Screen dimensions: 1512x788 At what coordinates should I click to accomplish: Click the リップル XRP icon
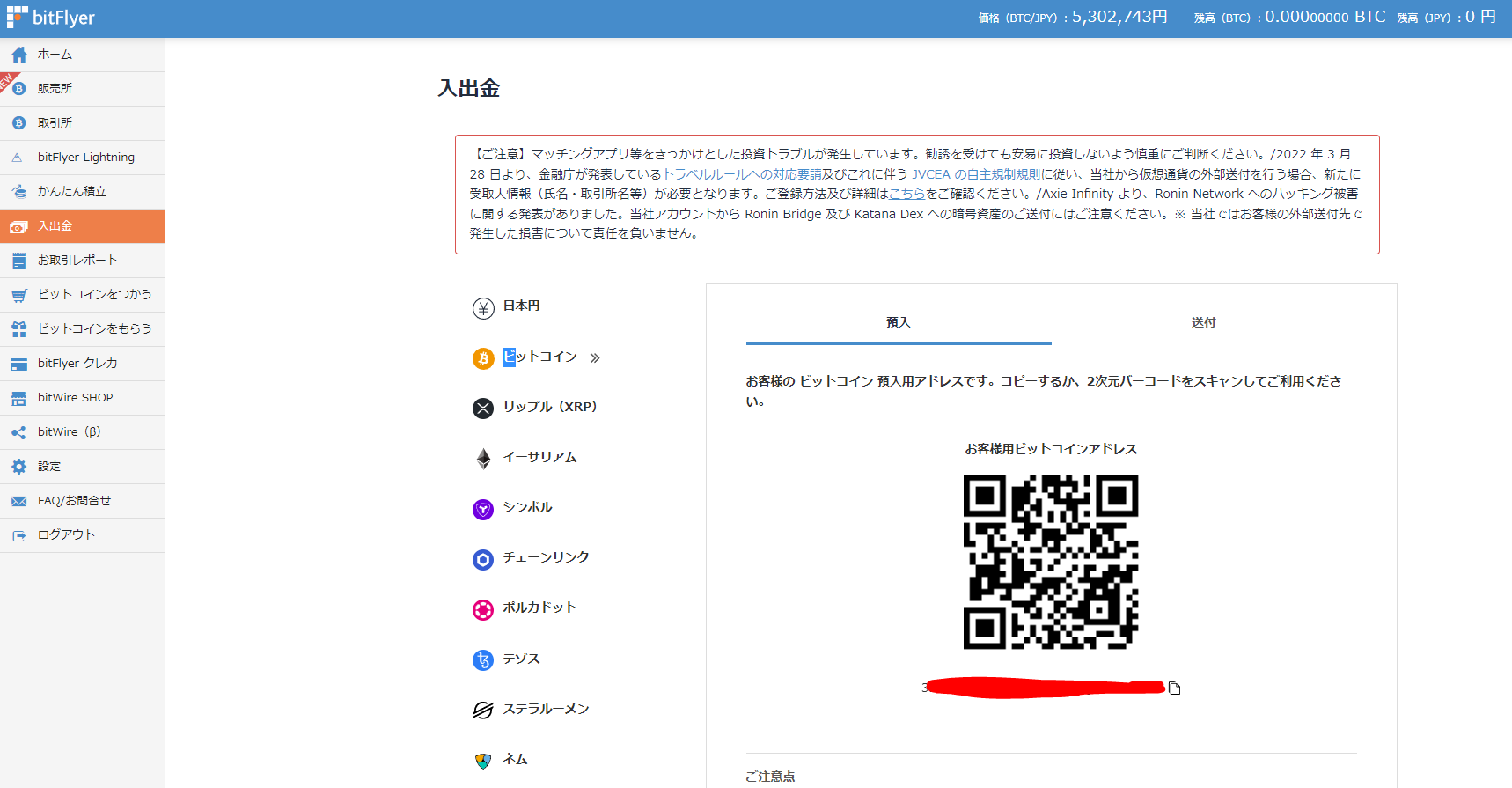[483, 409]
